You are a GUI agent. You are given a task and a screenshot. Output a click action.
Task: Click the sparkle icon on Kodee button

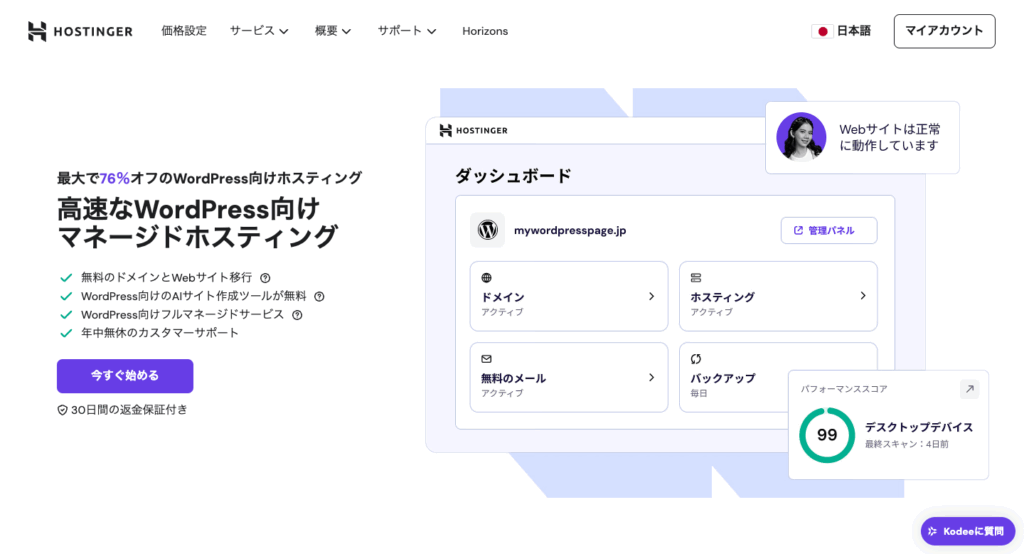[x=933, y=531]
